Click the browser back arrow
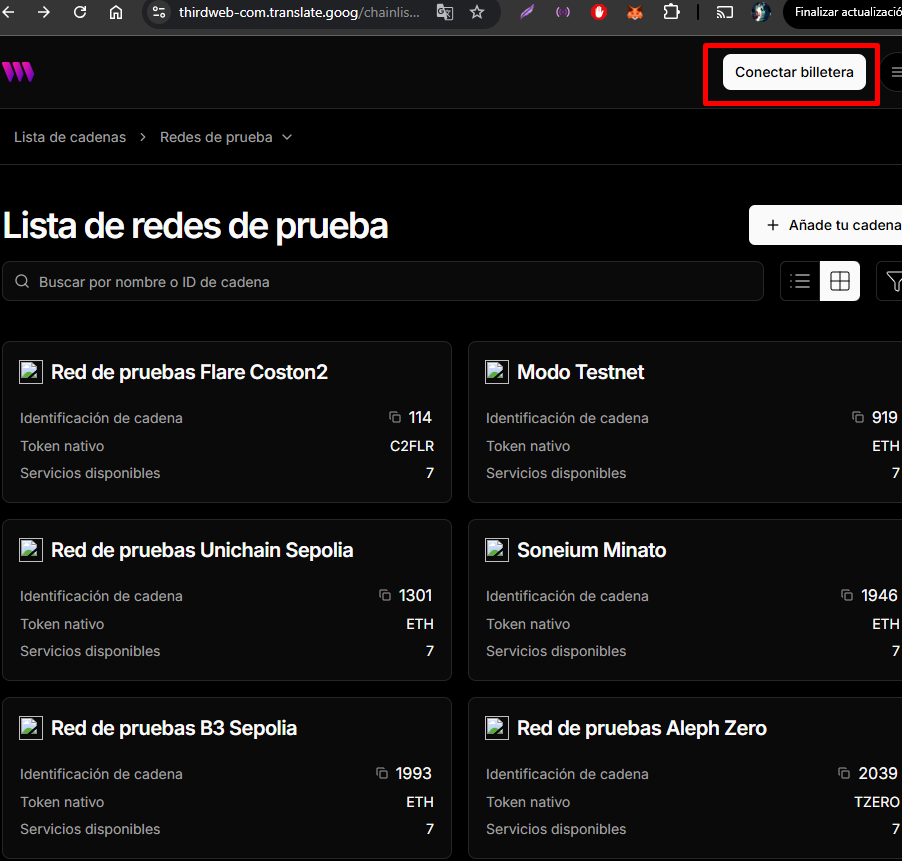This screenshot has width=902, height=861. click(x=8, y=12)
